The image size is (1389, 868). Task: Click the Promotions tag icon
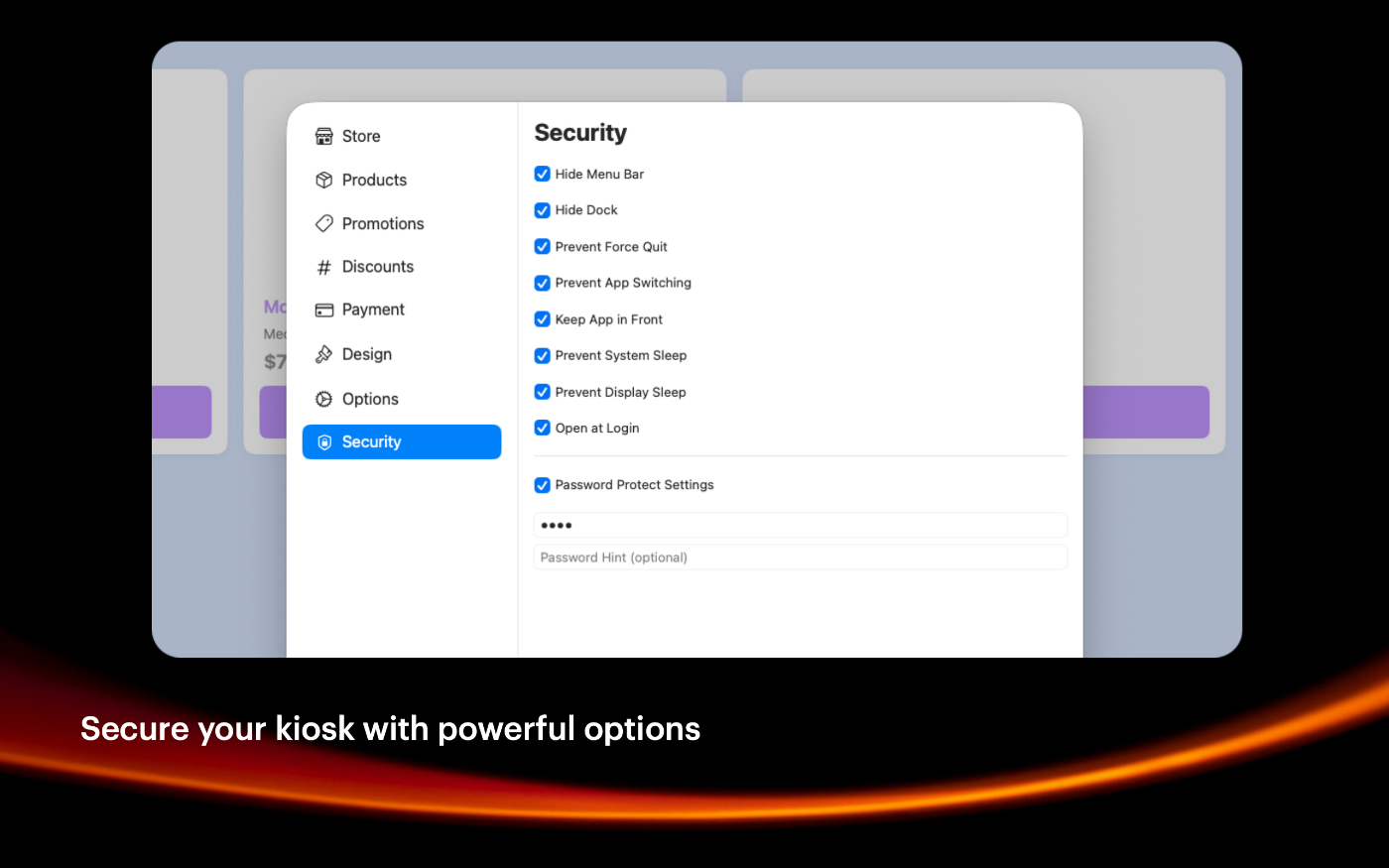click(323, 224)
